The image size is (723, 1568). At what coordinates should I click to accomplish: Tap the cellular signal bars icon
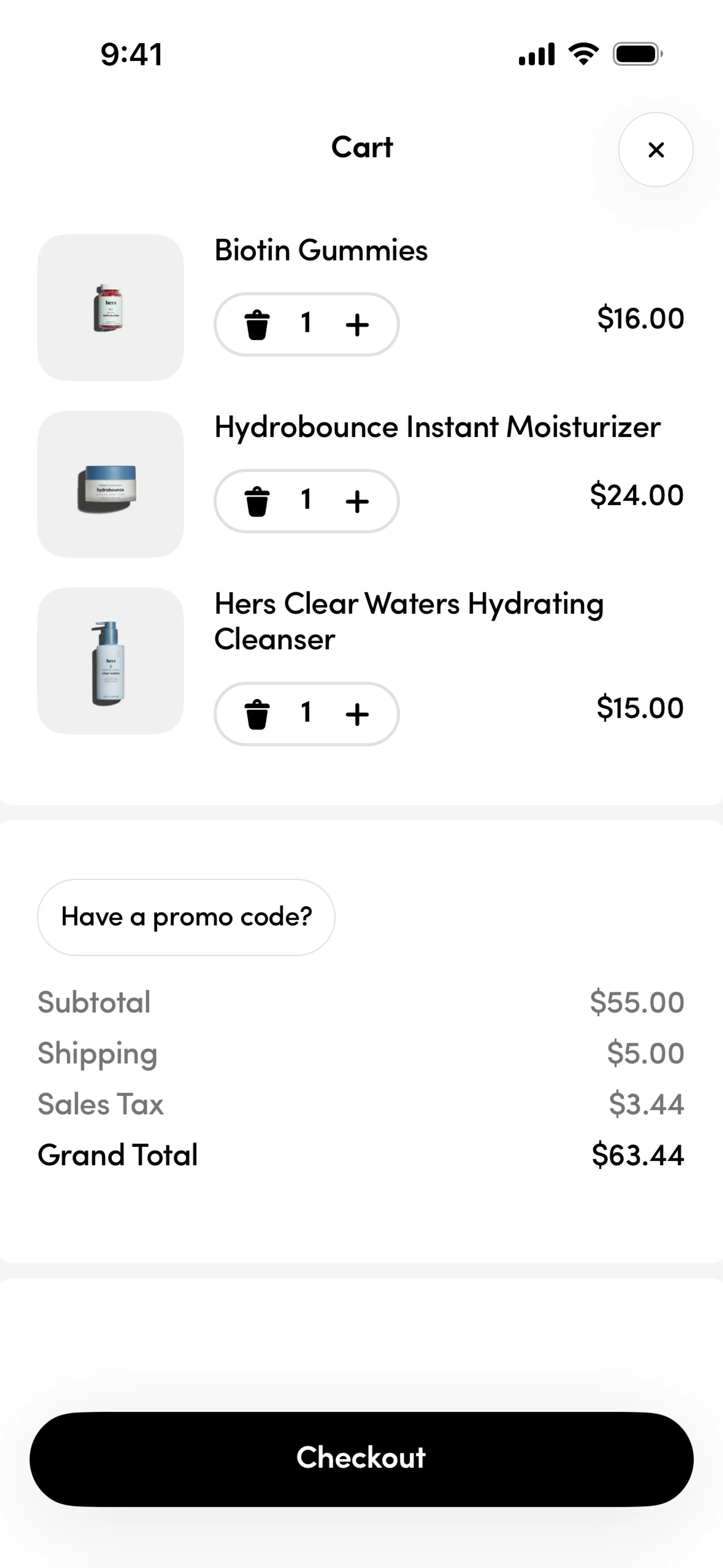[x=536, y=54]
